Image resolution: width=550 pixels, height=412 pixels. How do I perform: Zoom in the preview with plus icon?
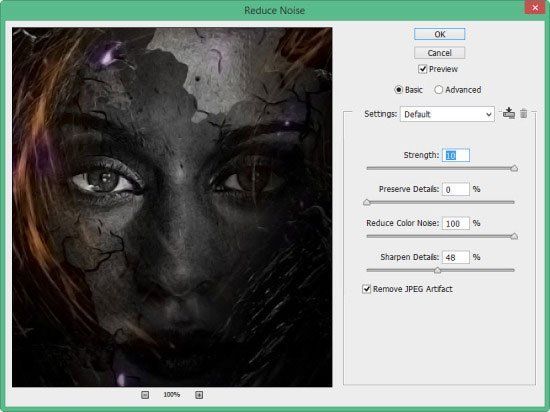[199, 395]
